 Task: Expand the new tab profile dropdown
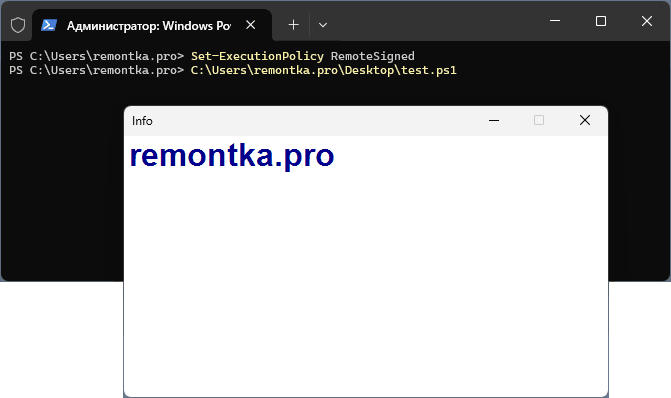coord(323,25)
